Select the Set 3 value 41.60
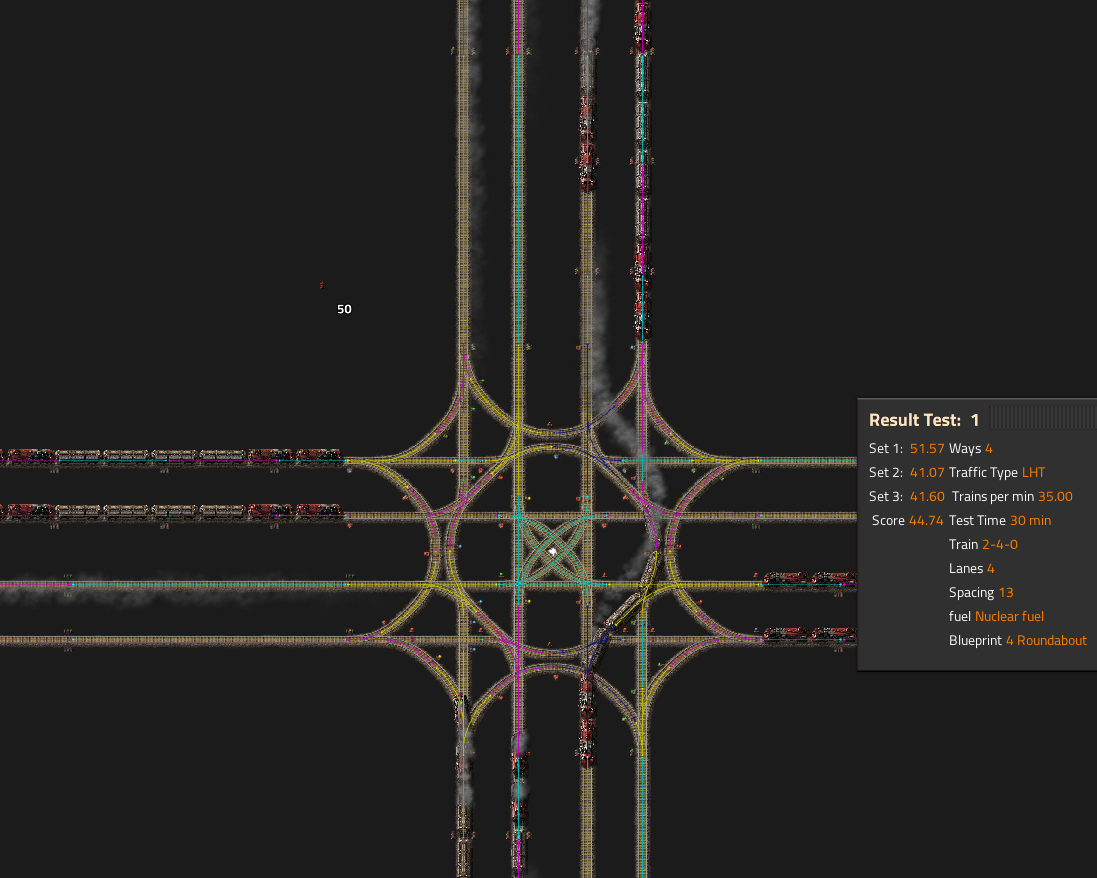Viewport: 1097px width, 878px height. (927, 496)
